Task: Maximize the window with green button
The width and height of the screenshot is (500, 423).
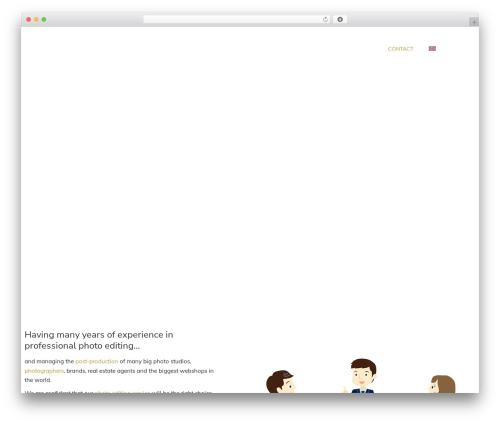Action: pyautogui.click(x=44, y=20)
